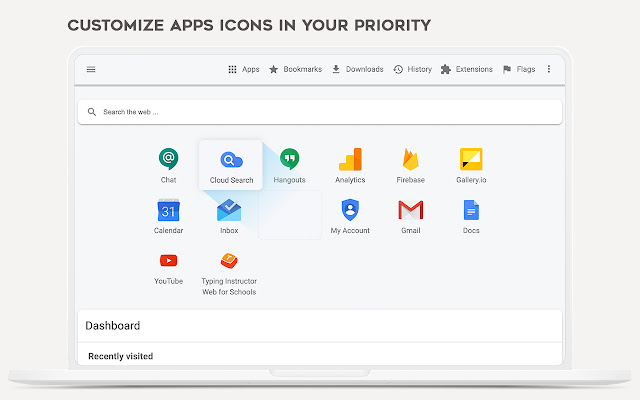Open the Calendar app icon

pos(169,210)
